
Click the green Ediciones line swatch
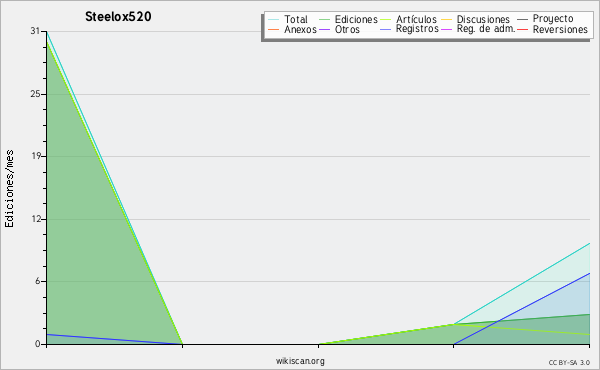tap(324, 20)
